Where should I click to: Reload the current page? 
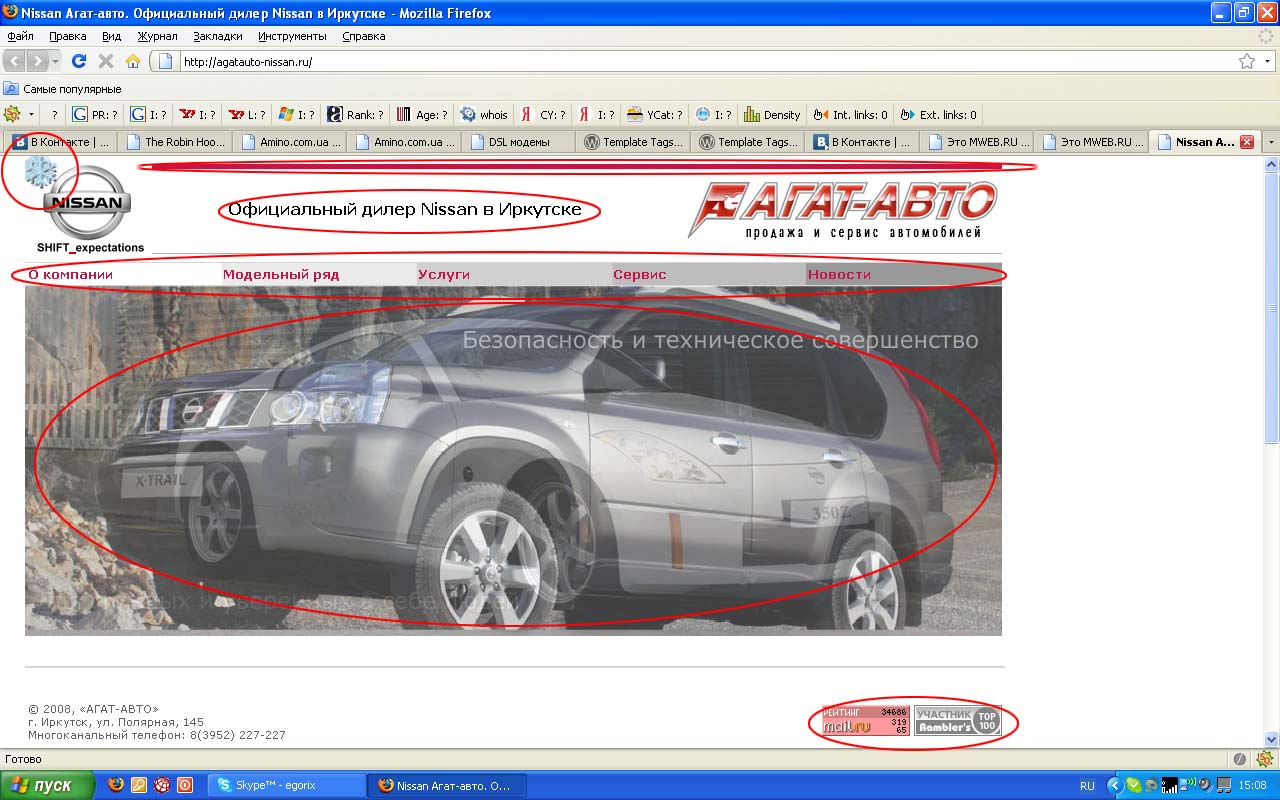pyautogui.click(x=80, y=61)
